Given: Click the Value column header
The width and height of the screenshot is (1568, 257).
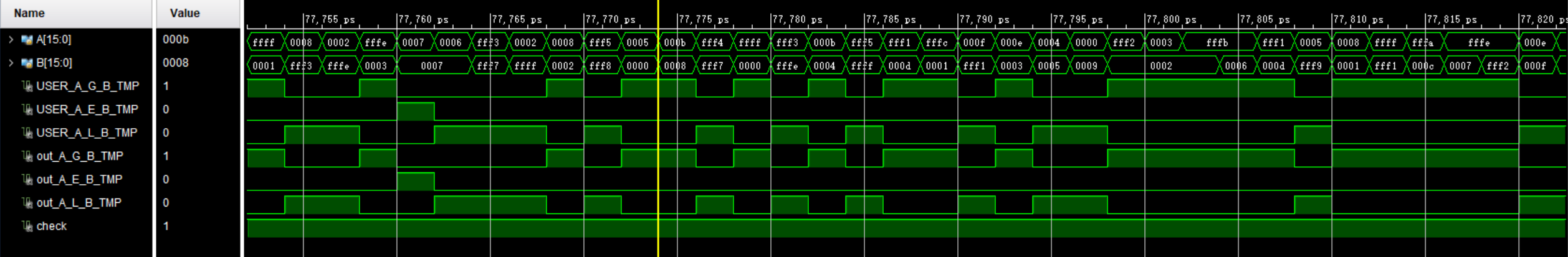Looking at the screenshot, I should [x=198, y=14].
